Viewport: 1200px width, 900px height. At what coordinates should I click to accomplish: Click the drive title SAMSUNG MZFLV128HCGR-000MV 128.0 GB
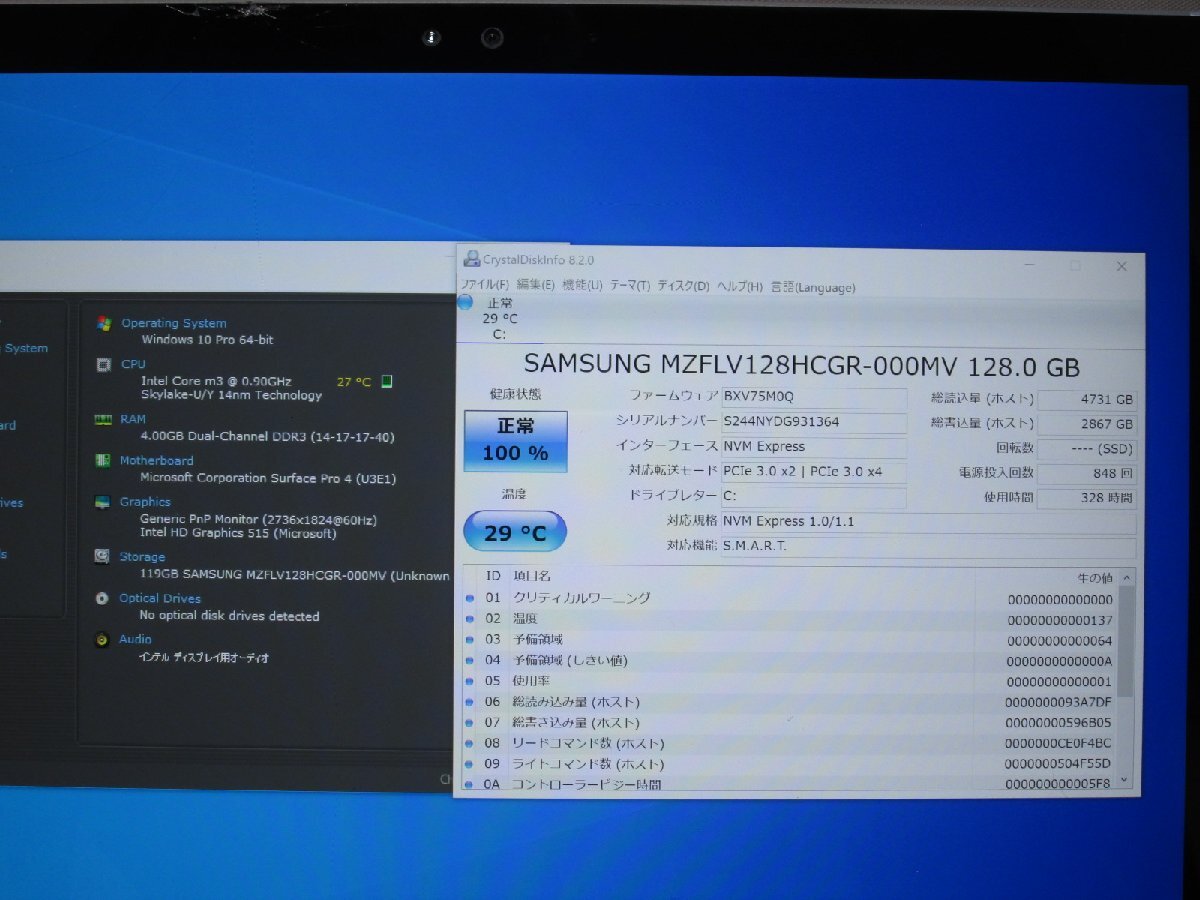coord(802,365)
